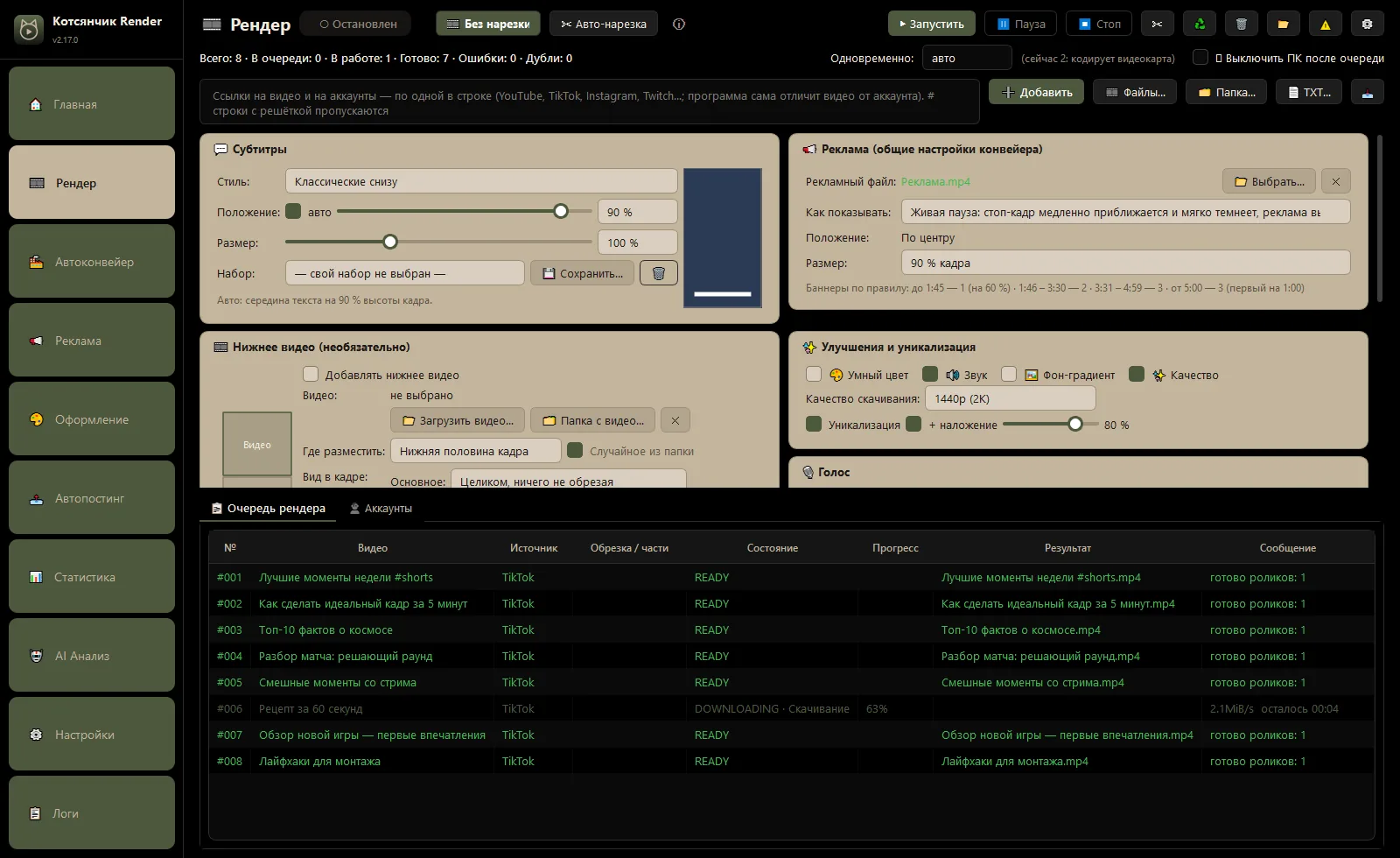
Task: Toggle the авто position checkbox for subtitles
Action: coord(293,211)
